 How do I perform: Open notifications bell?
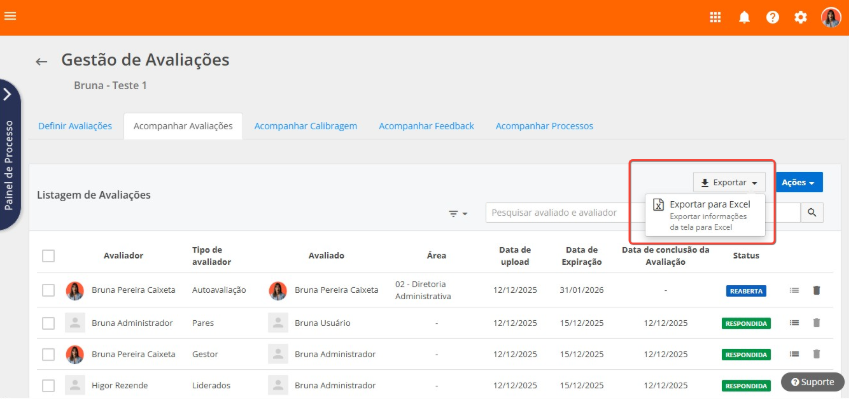(x=744, y=17)
